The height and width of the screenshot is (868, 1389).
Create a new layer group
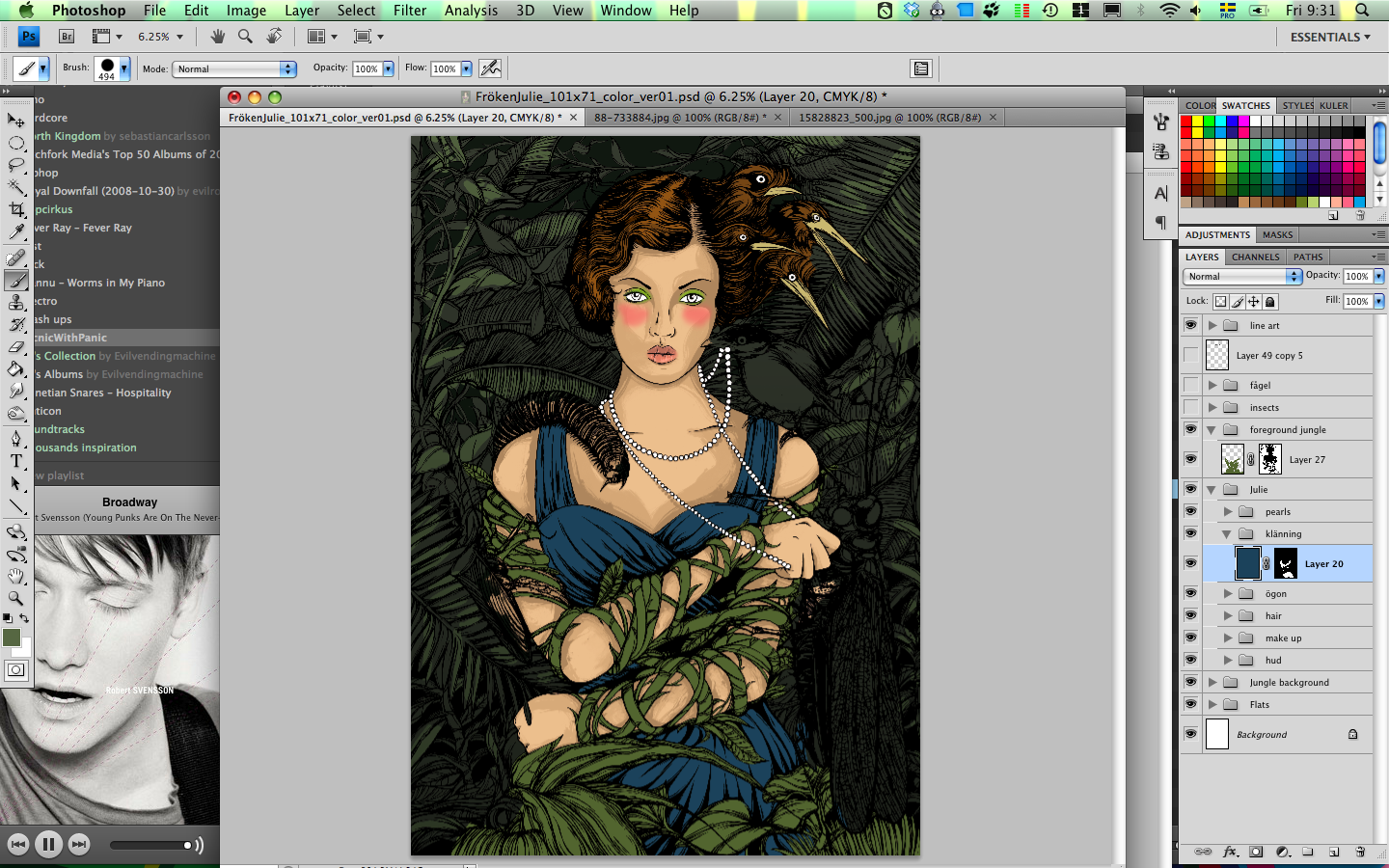click(1308, 852)
